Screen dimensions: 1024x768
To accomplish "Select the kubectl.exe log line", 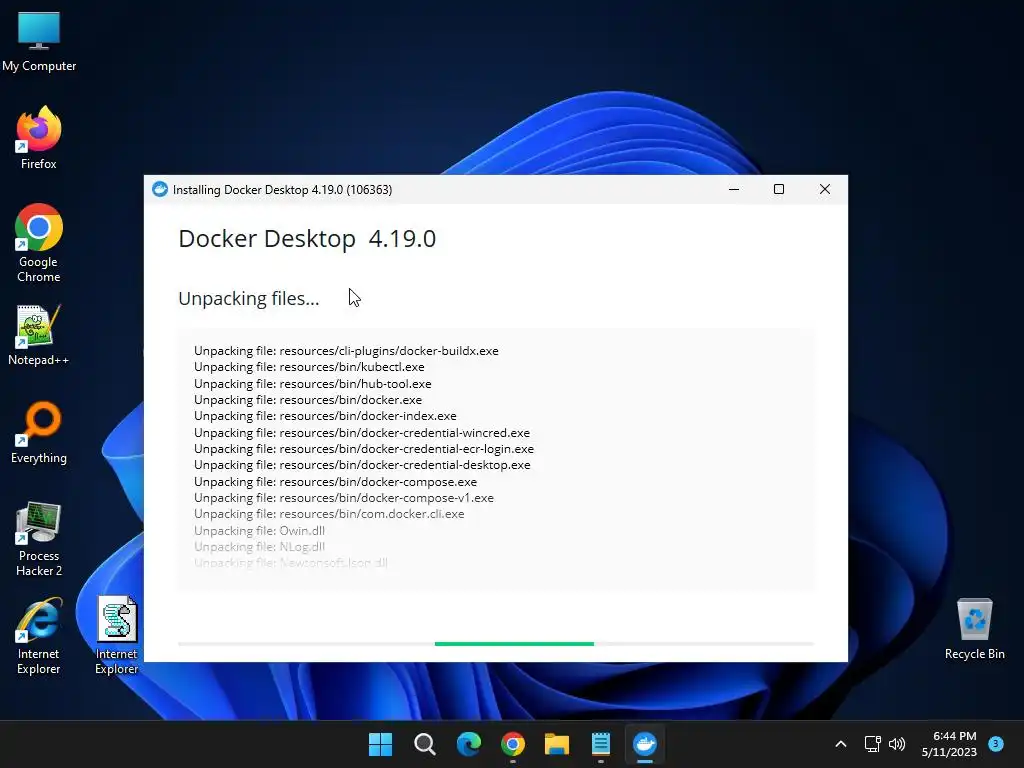I will 309,367.
